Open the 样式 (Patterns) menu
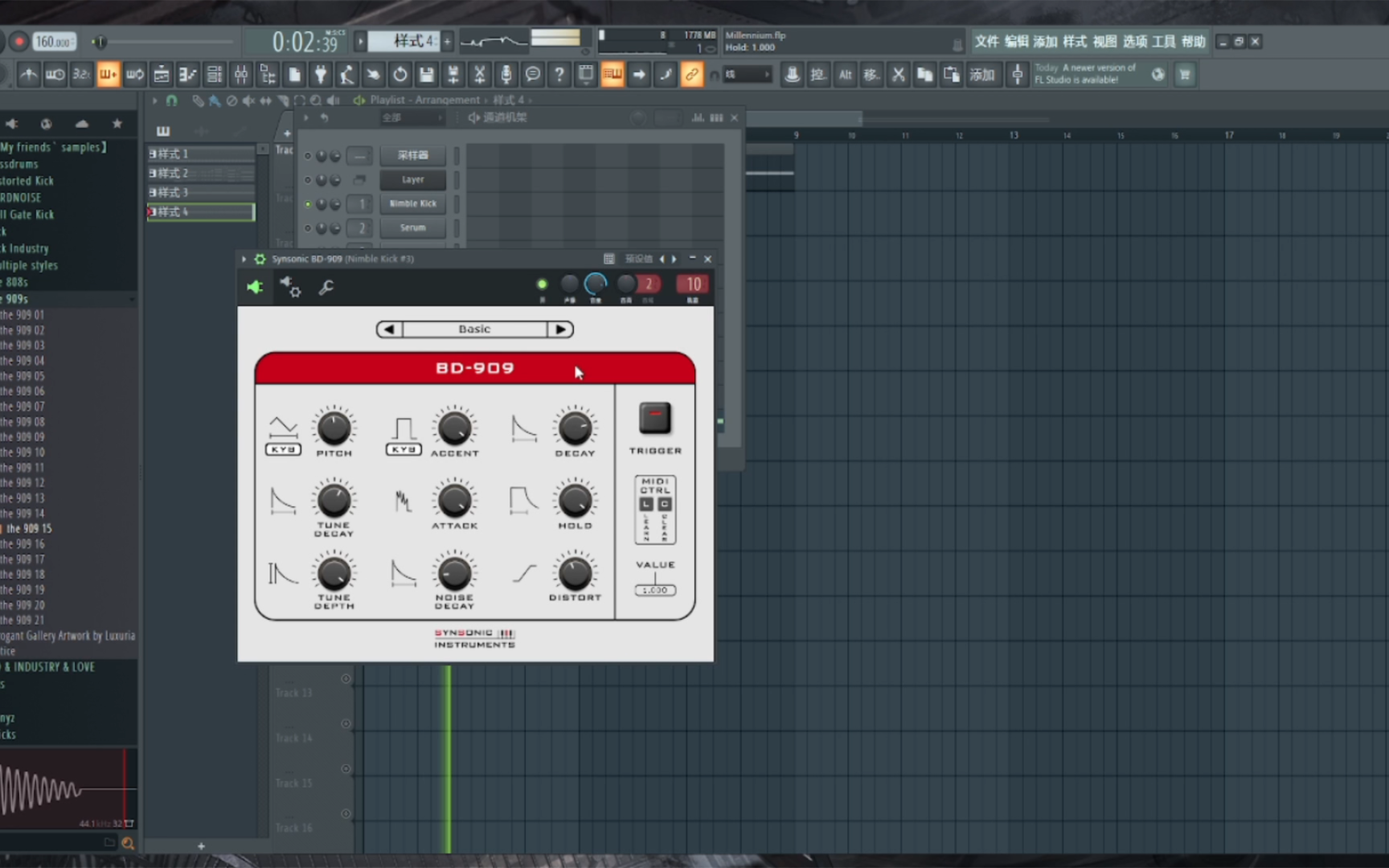Image resolution: width=1389 pixels, height=868 pixels. [1075, 41]
